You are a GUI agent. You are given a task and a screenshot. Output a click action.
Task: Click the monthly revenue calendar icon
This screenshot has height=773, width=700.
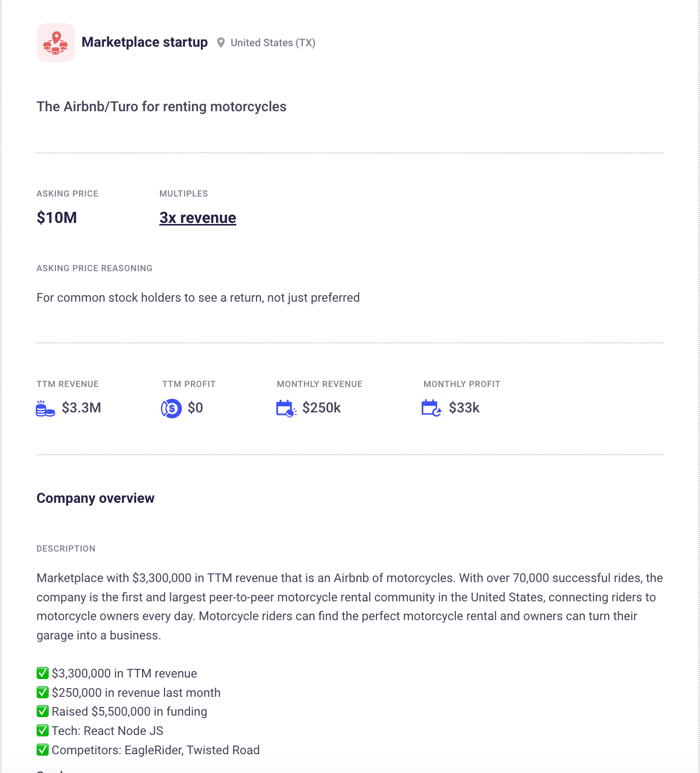tap(286, 408)
